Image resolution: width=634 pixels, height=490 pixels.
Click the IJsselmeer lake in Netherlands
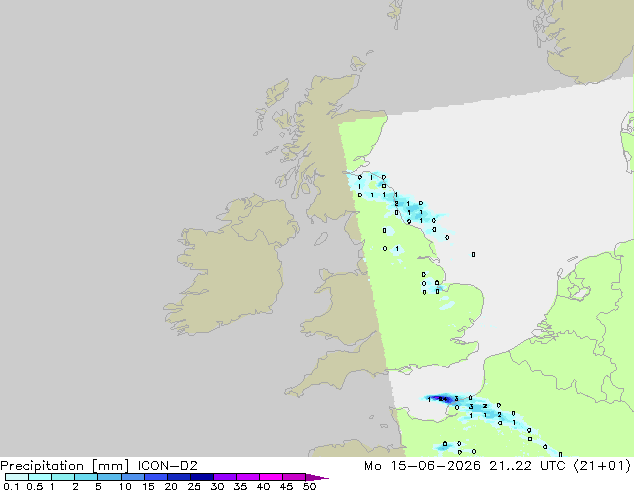[x=581, y=292]
